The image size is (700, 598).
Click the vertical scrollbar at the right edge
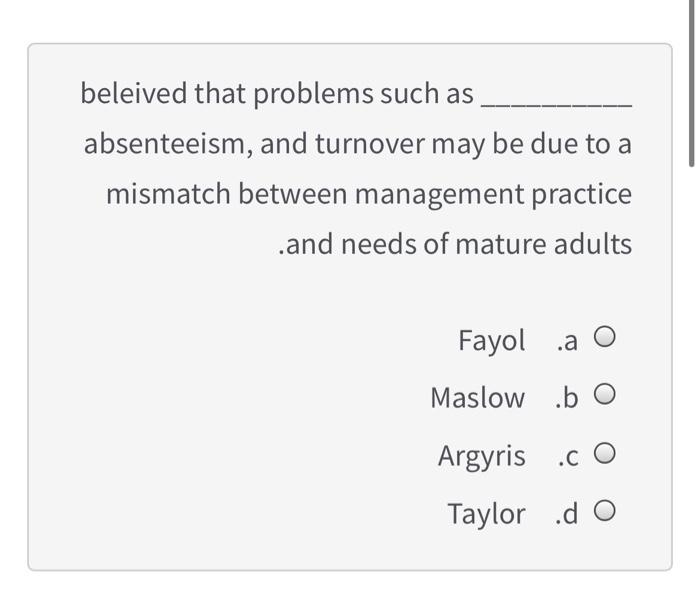click(x=692, y=80)
